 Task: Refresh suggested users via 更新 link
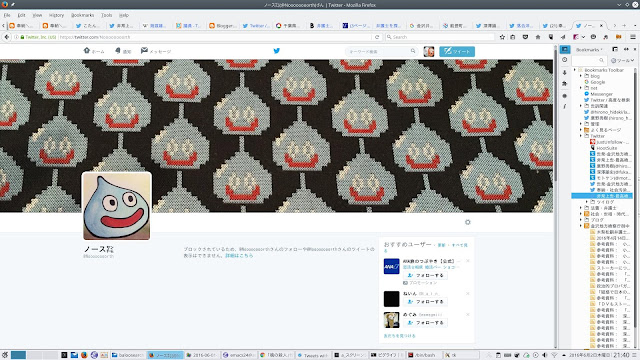coord(442,245)
